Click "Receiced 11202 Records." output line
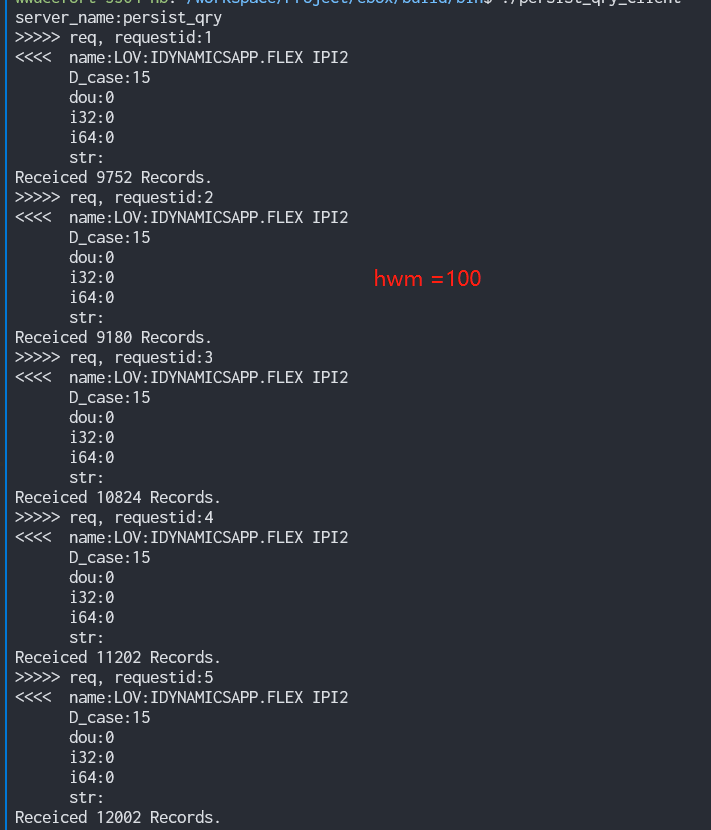 click(x=118, y=657)
